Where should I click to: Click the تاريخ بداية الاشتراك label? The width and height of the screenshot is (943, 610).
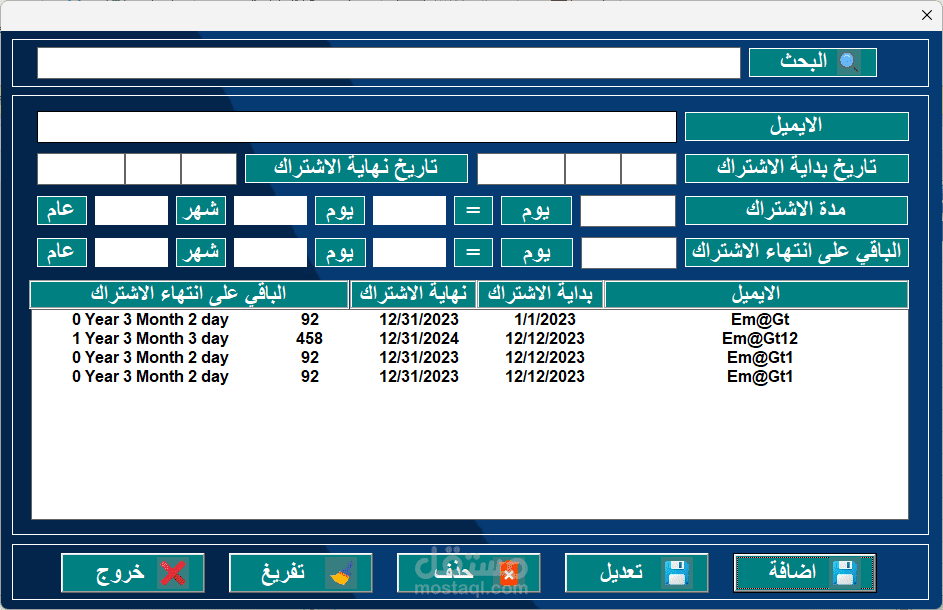pos(796,168)
